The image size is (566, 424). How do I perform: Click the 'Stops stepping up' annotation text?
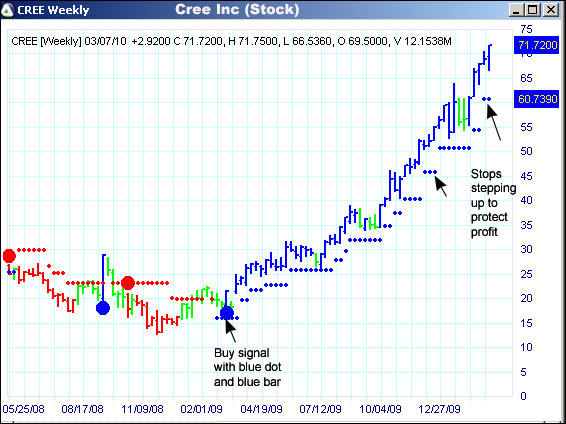click(x=493, y=202)
